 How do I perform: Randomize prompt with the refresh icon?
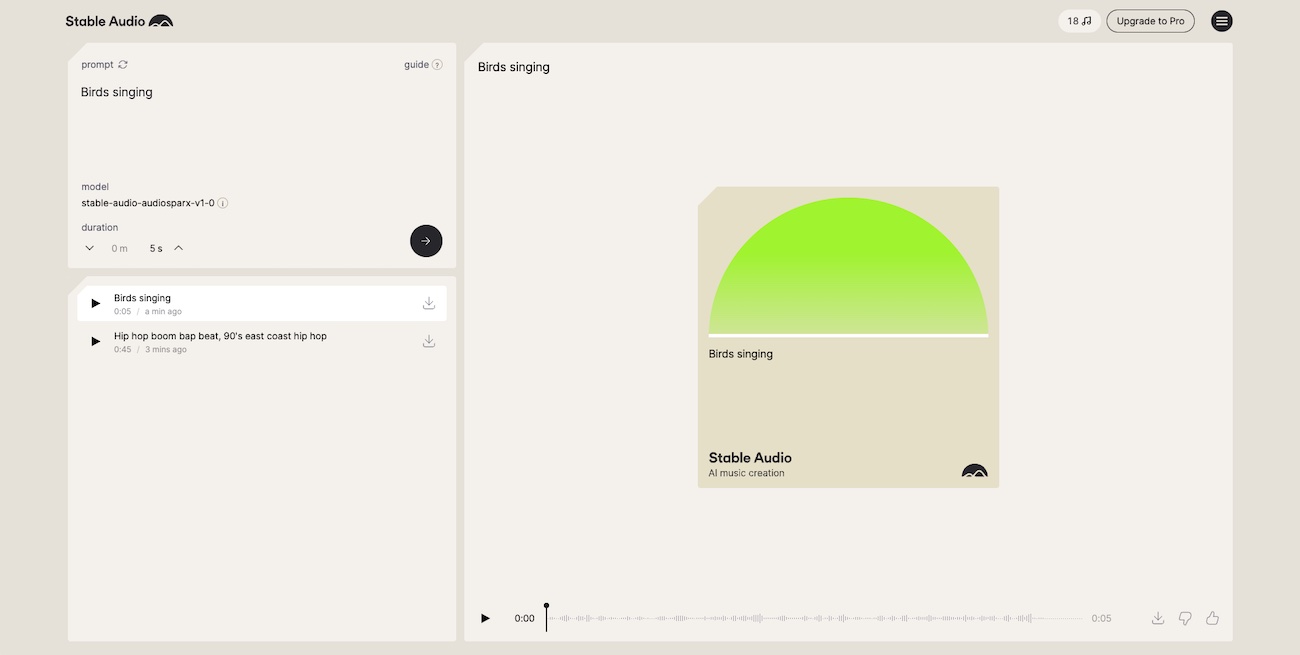point(123,65)
